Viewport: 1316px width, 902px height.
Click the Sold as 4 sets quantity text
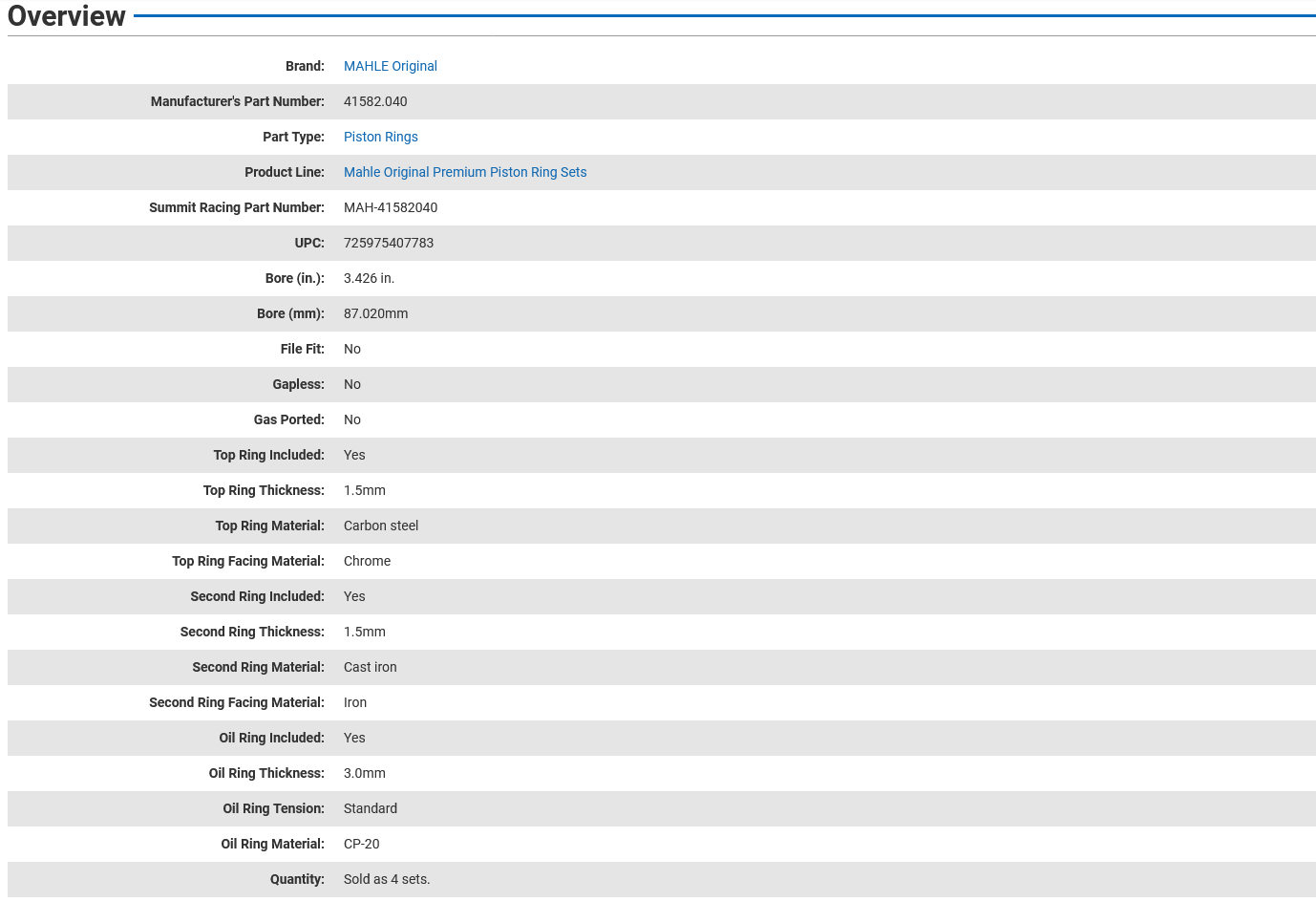point(386,879)
